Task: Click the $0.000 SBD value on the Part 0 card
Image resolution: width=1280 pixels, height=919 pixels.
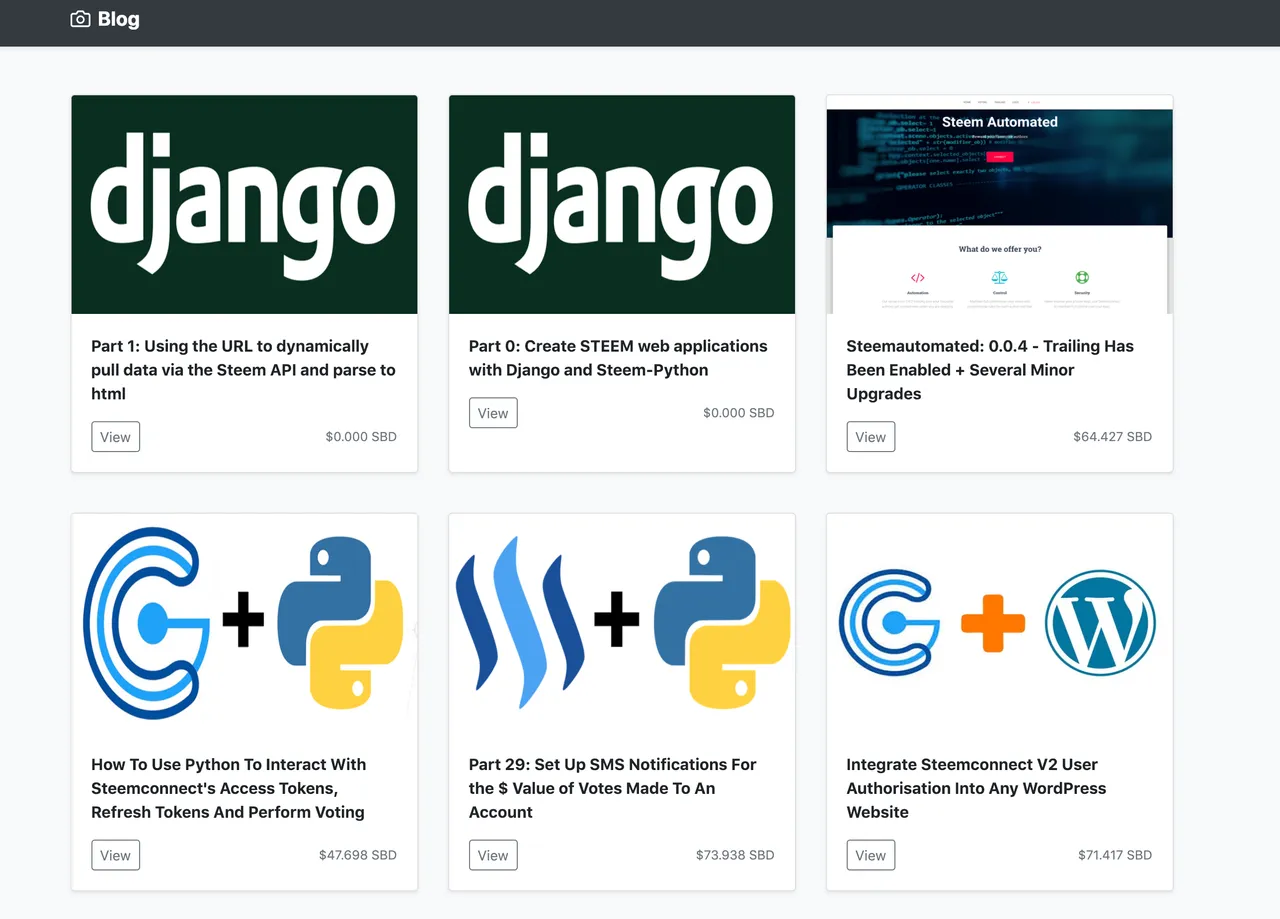Action: tap(739, 413)
